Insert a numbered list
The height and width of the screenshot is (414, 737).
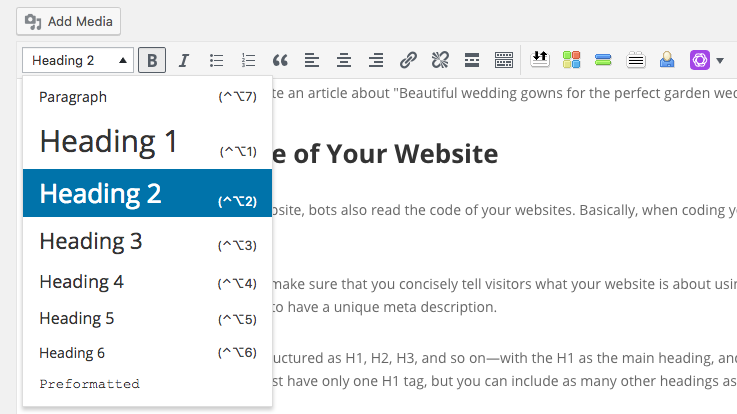pos(248,60)
